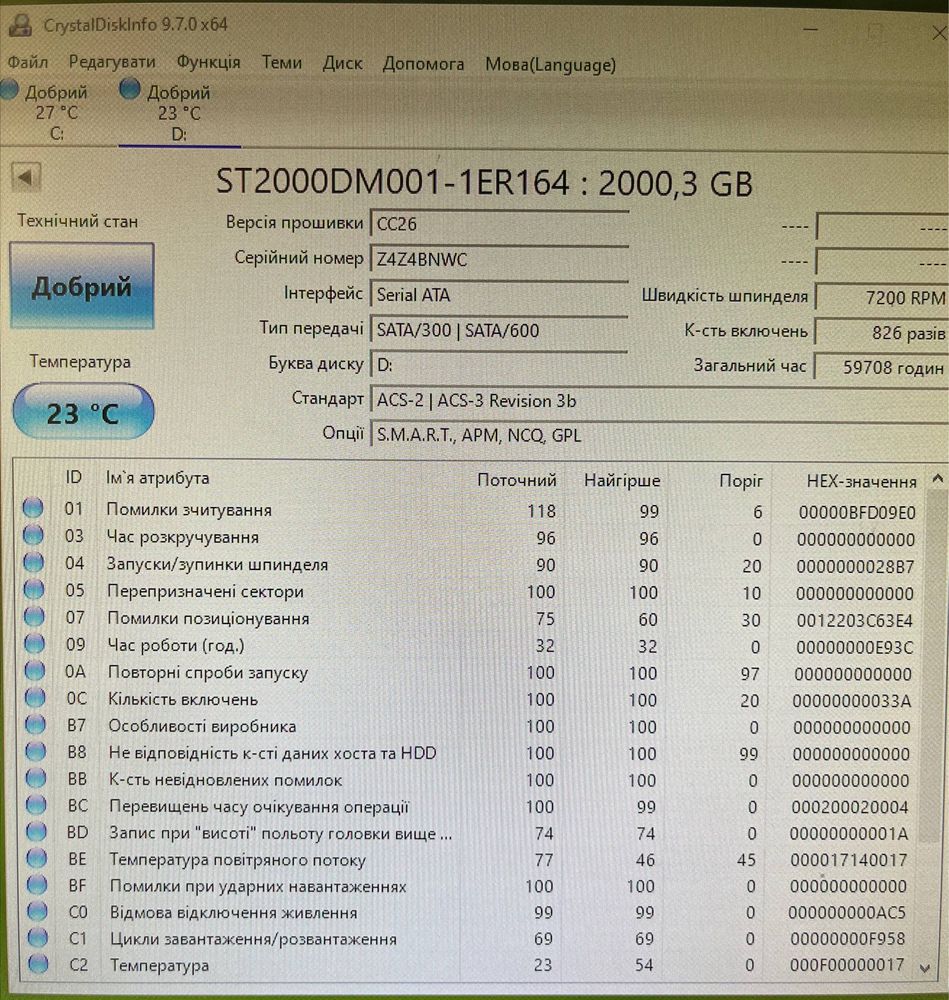This screenshot has width=949, height=1000.
Task: Click the Добрий health status button
Action: click(x=82, y=286)
